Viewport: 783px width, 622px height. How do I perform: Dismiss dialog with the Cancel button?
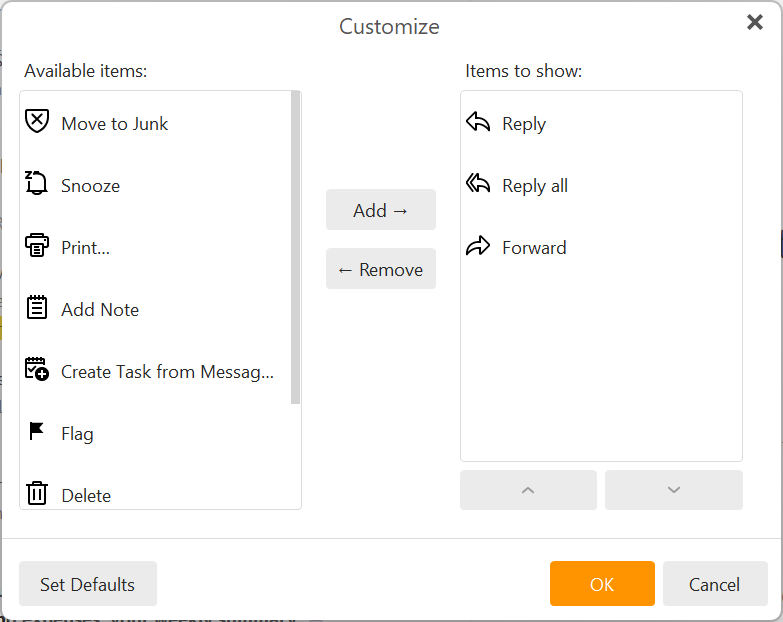click(715, 584)
